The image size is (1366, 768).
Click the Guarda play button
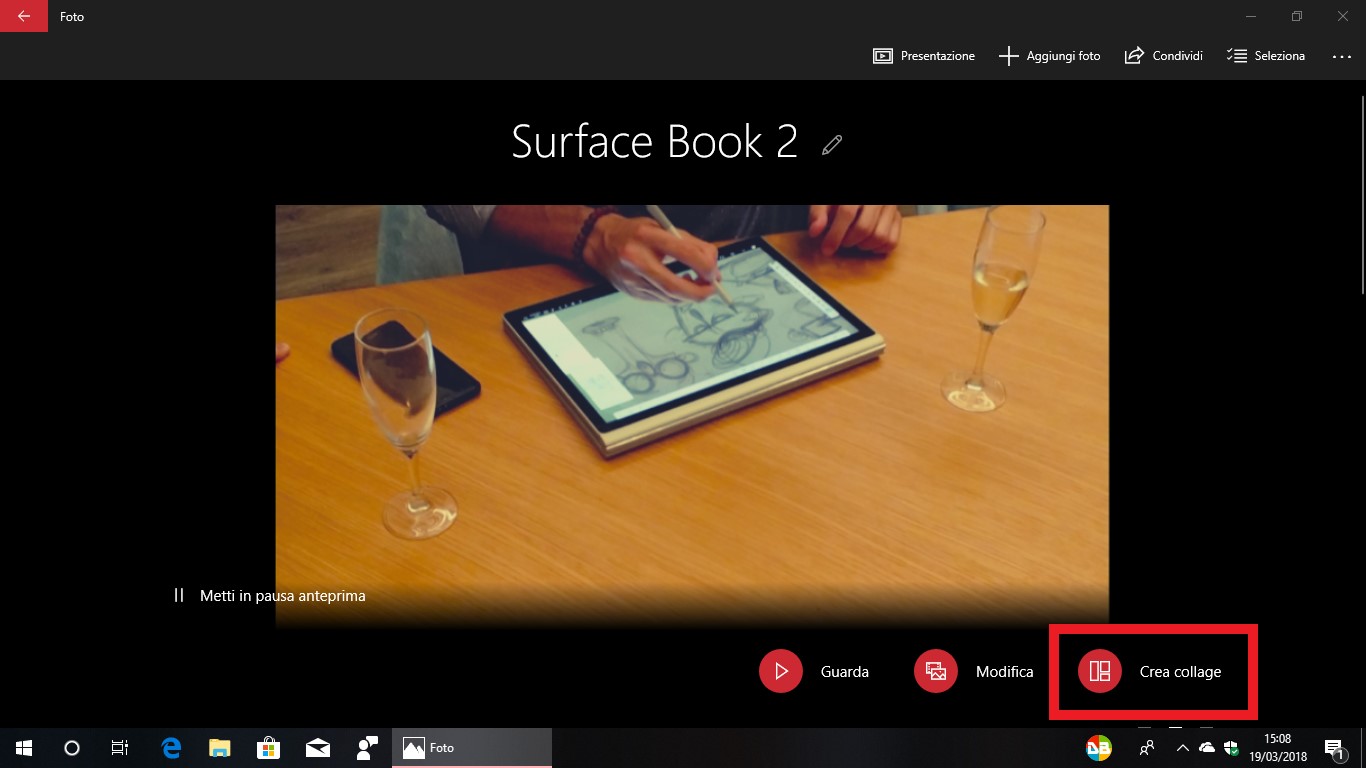tap(815, 672)
